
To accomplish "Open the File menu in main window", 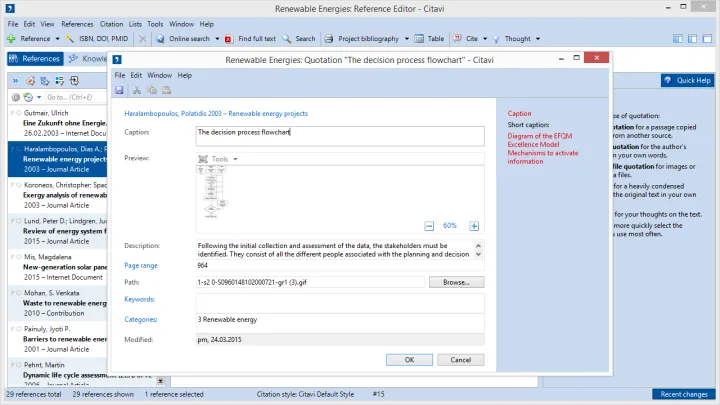I will pos(13,24).
